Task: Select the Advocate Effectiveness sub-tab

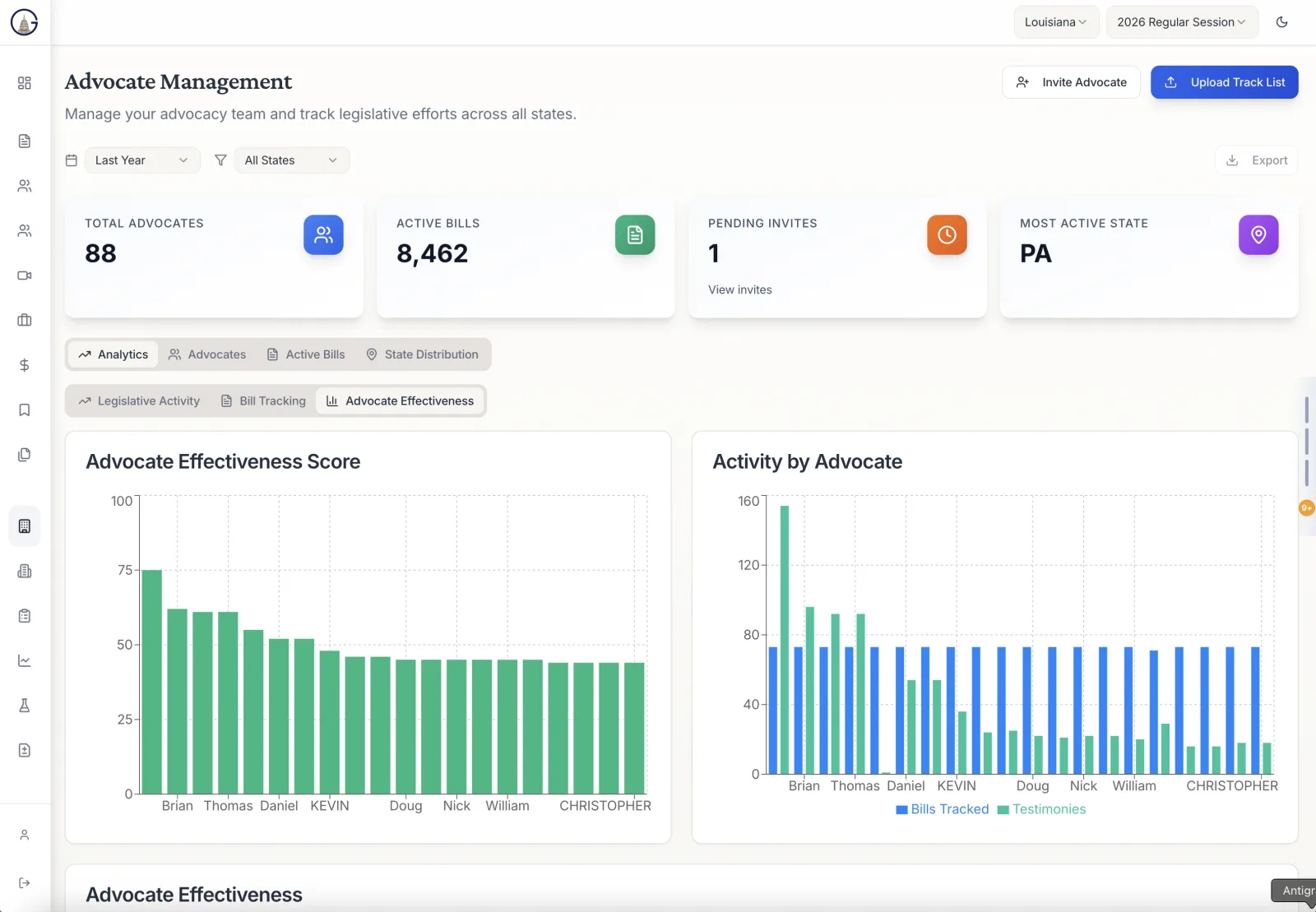Action: [x=401, y=401]
